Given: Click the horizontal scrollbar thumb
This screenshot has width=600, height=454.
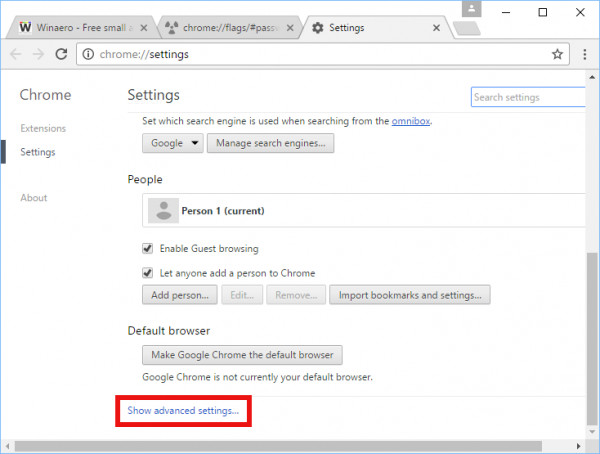Looking at the screenshot, I should (x=278, y=446).
